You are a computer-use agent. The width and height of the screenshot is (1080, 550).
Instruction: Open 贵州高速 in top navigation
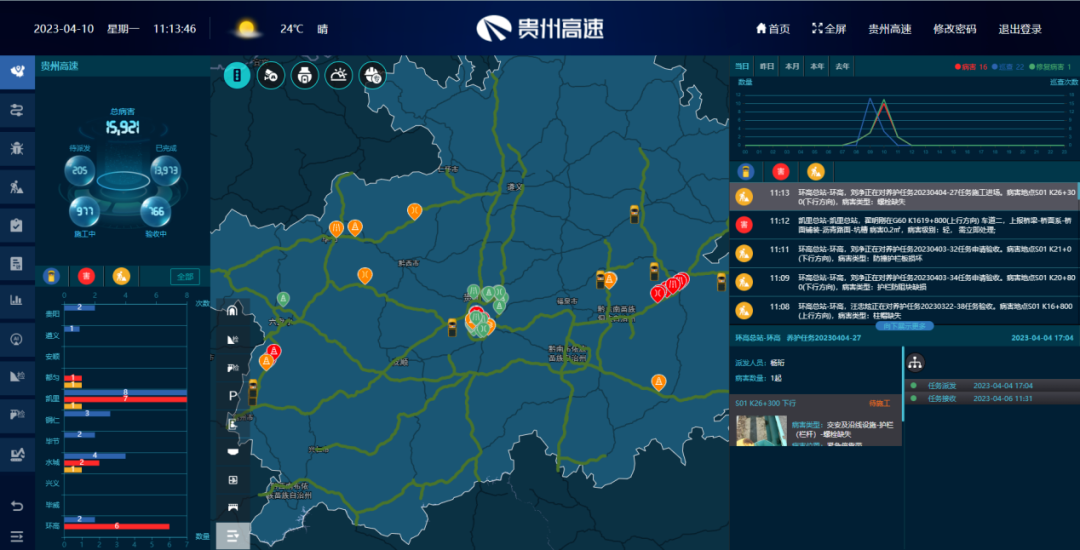889,29
